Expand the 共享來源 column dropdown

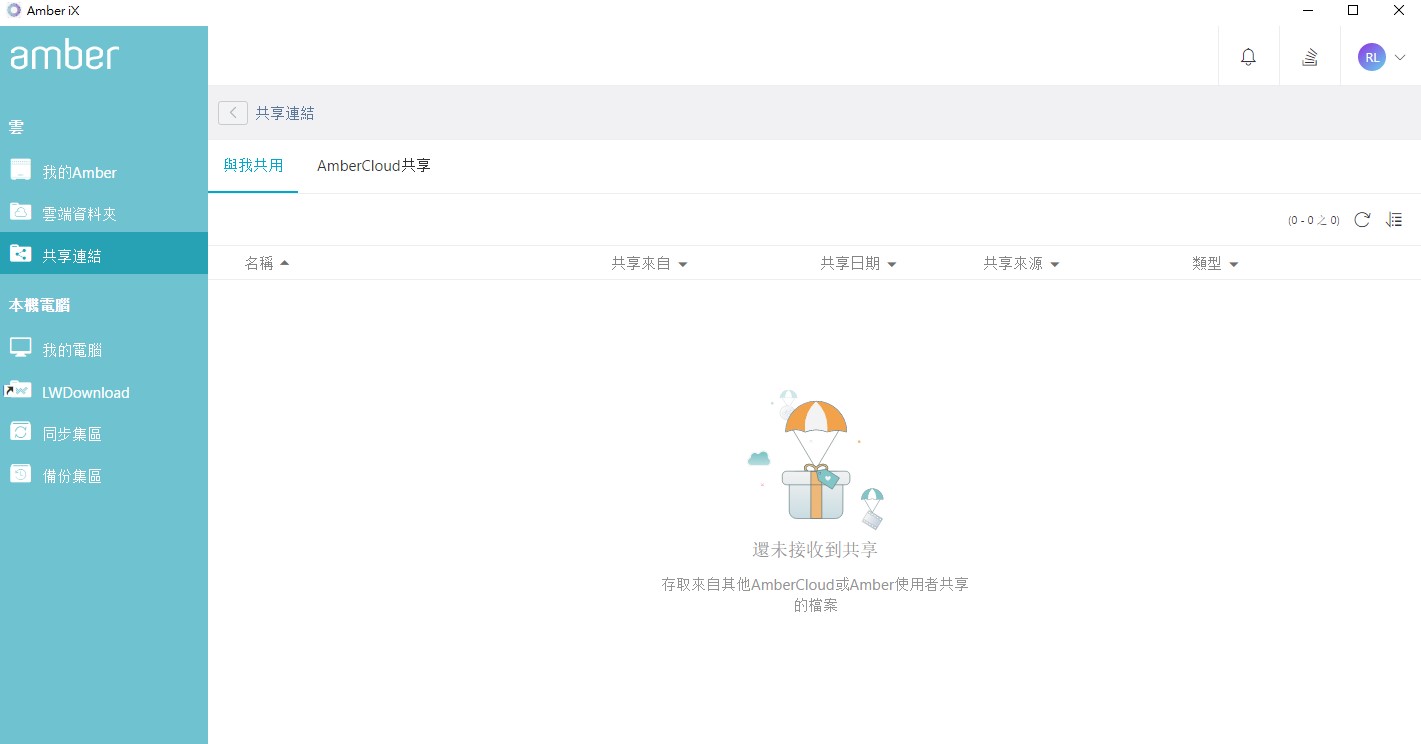(1055, 264)
